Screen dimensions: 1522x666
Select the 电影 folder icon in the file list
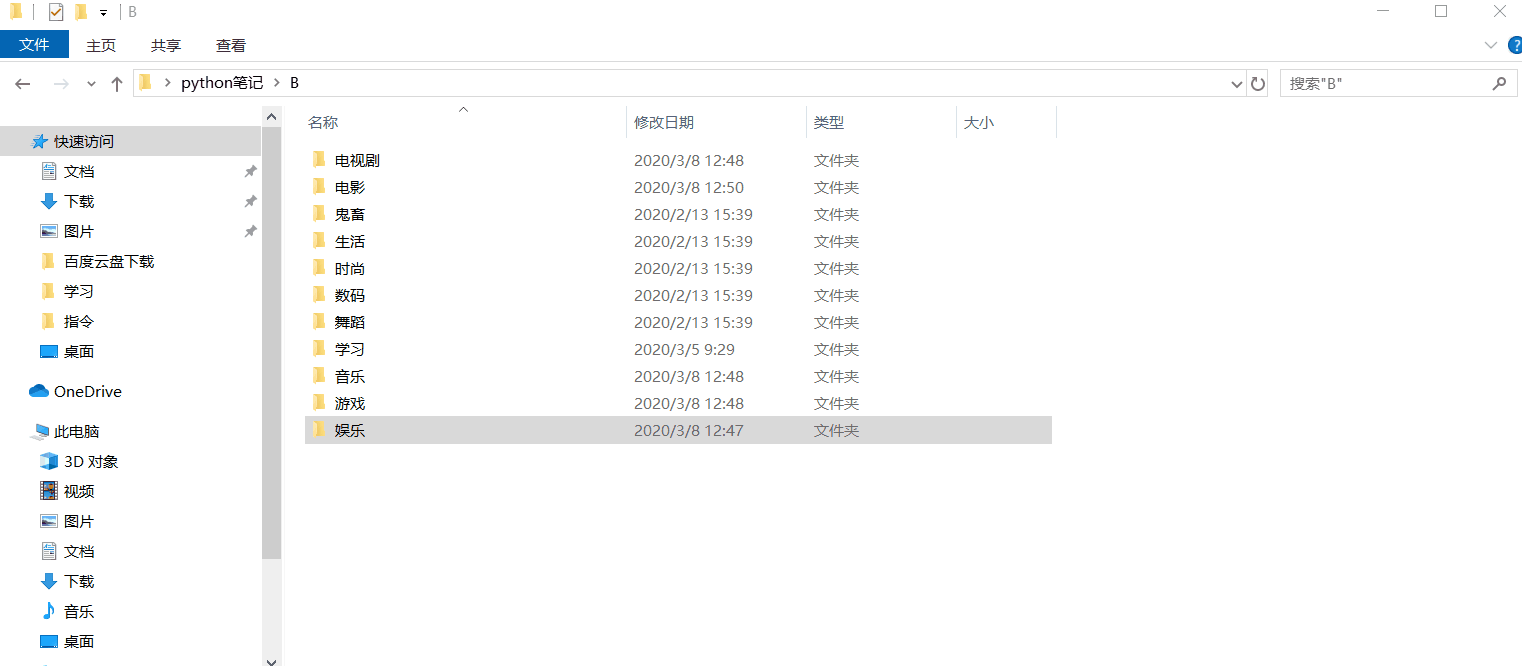point(319,186)
